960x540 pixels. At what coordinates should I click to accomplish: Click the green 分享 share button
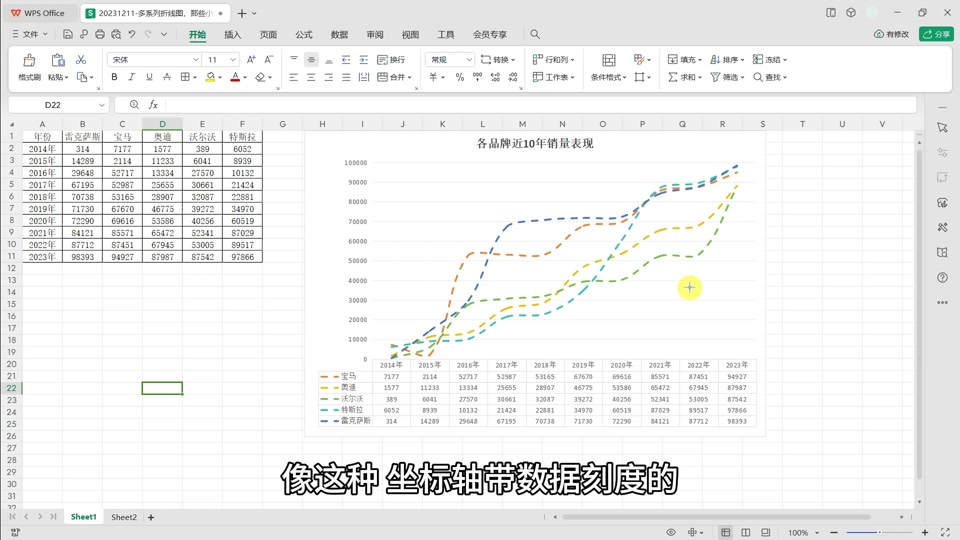936,34
